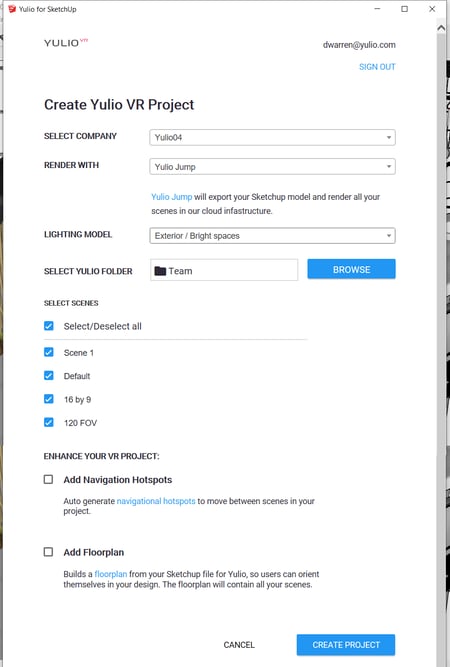Screen dimensions: 450x667
Task: Uncheck the 120 FOV scene checkbox
Action: pyautogui.click(x=49, y=422)
